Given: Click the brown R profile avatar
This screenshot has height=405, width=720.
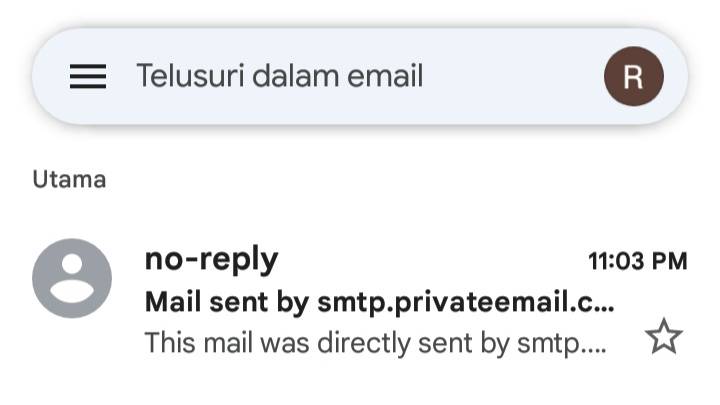Looking at the screenshot, I should (x=633, y=76).
